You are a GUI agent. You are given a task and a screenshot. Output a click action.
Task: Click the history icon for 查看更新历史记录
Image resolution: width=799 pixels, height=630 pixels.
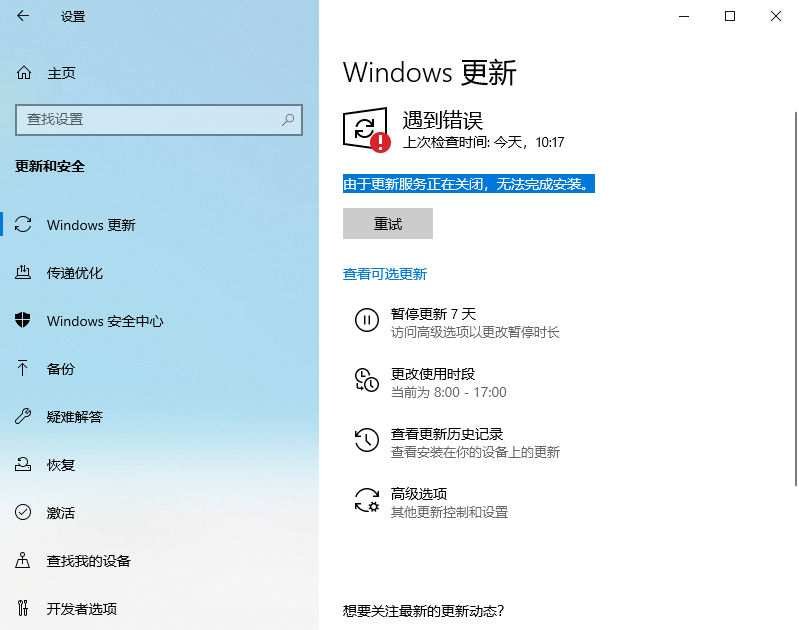tap(367, 440)
